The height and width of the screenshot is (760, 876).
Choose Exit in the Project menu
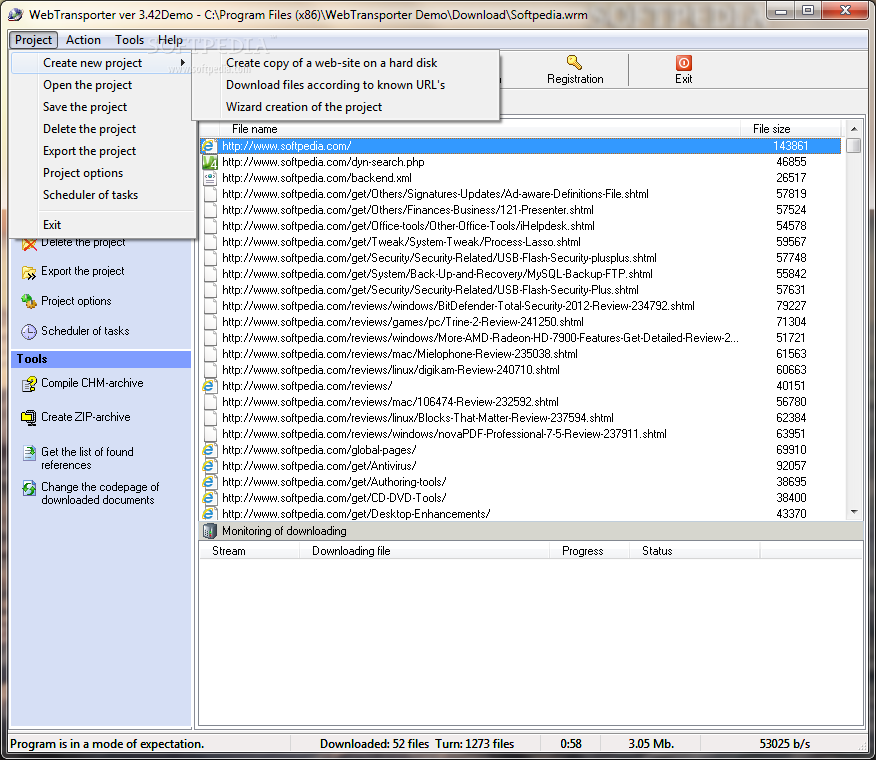[x=102, y=225]
